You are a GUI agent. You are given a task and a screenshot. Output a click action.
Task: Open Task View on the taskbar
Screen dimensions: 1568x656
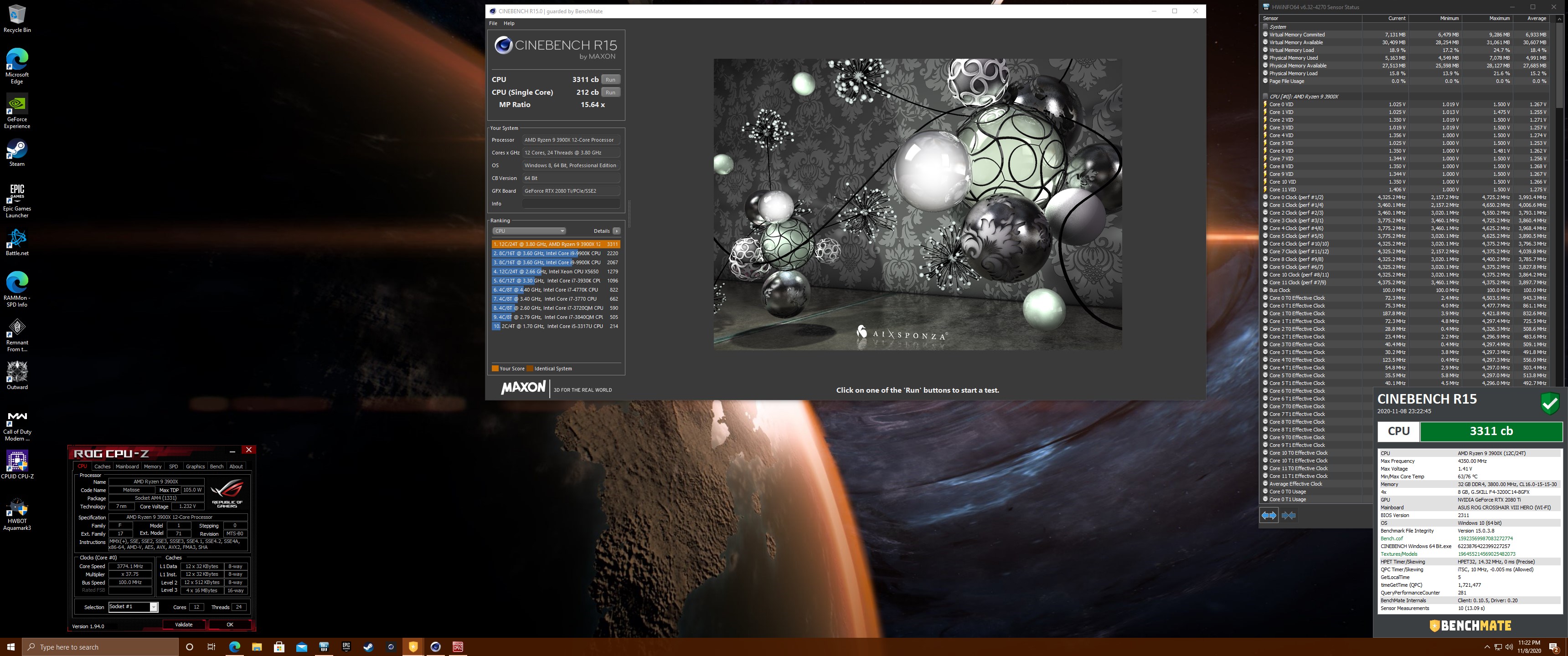pyautogui.click(x=211, y=647)
